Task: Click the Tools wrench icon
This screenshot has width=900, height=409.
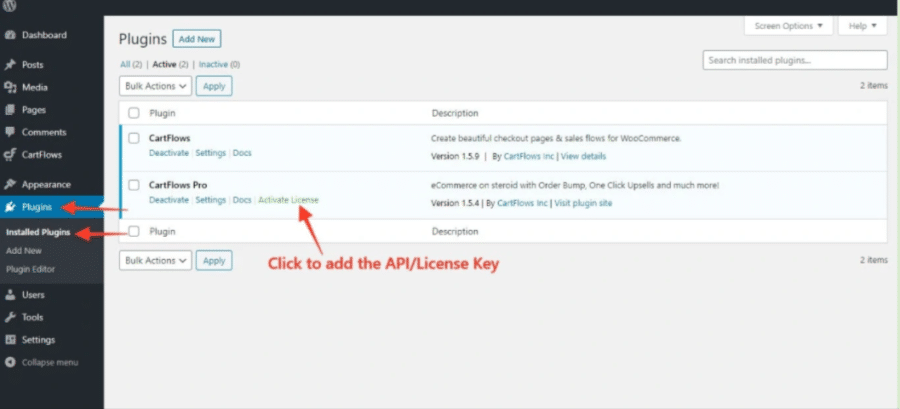Action: click(10, 317)
